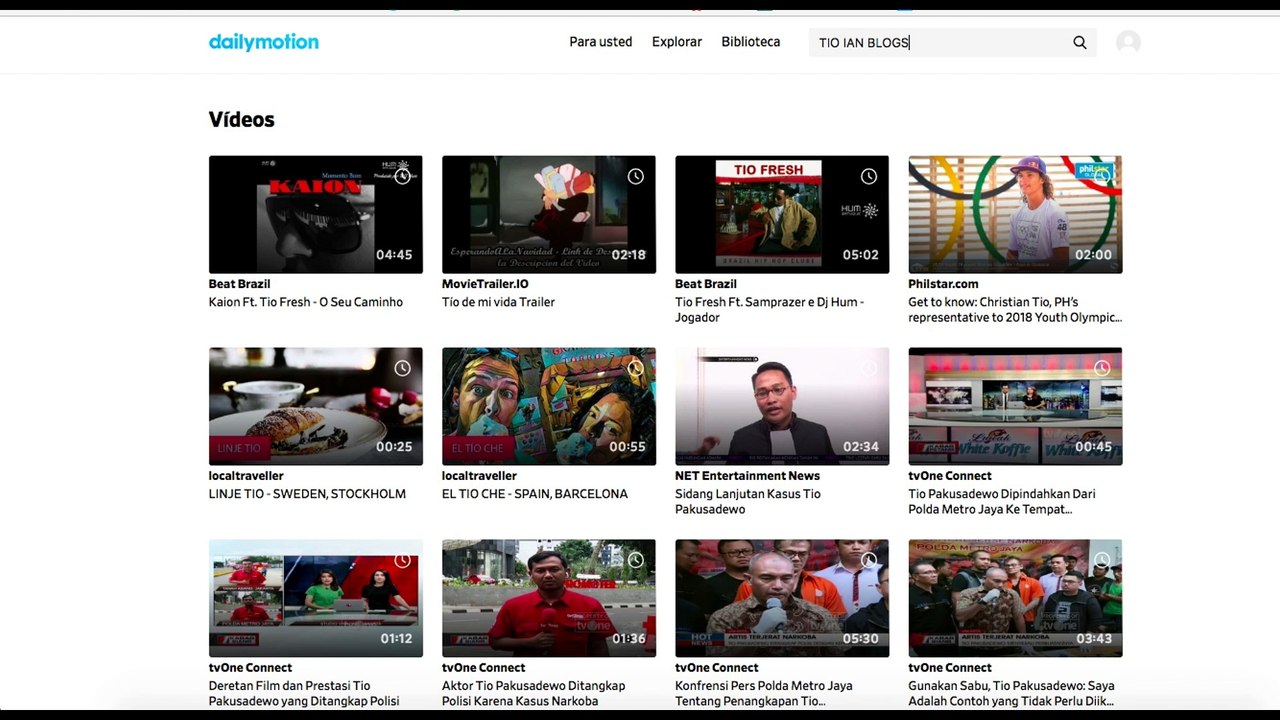Open the 01:36 reporter in red thumbnail
This screenshot has height=720, width=1280.
point(548,598)
